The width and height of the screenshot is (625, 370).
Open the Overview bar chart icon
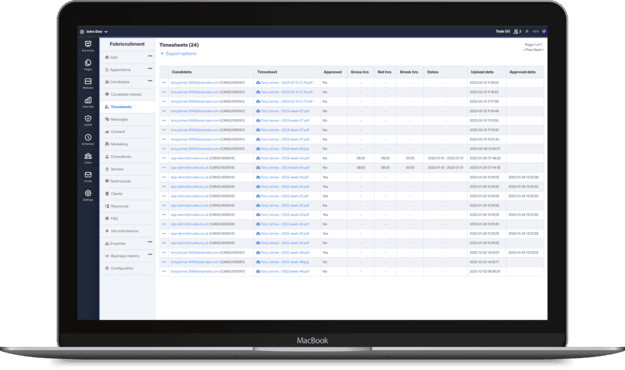(x=88, y=100)
